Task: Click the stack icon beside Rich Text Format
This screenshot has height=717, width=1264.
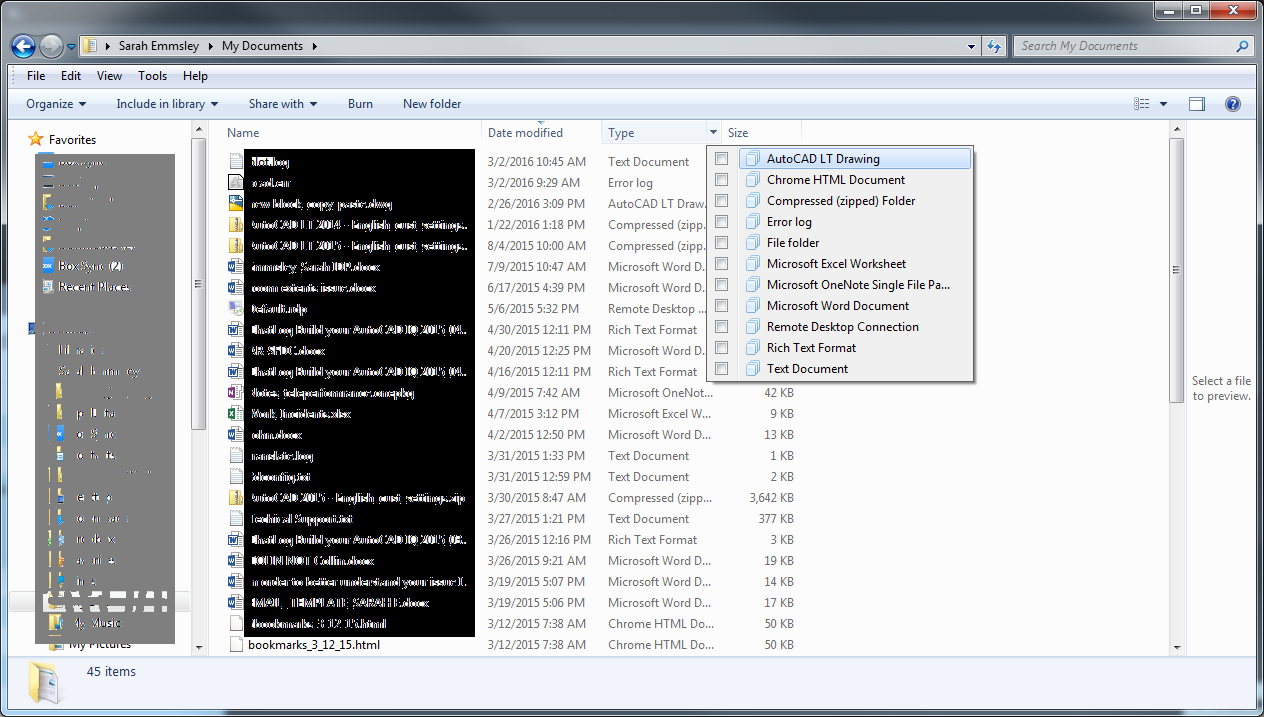Action: click(x=753, y=348)
